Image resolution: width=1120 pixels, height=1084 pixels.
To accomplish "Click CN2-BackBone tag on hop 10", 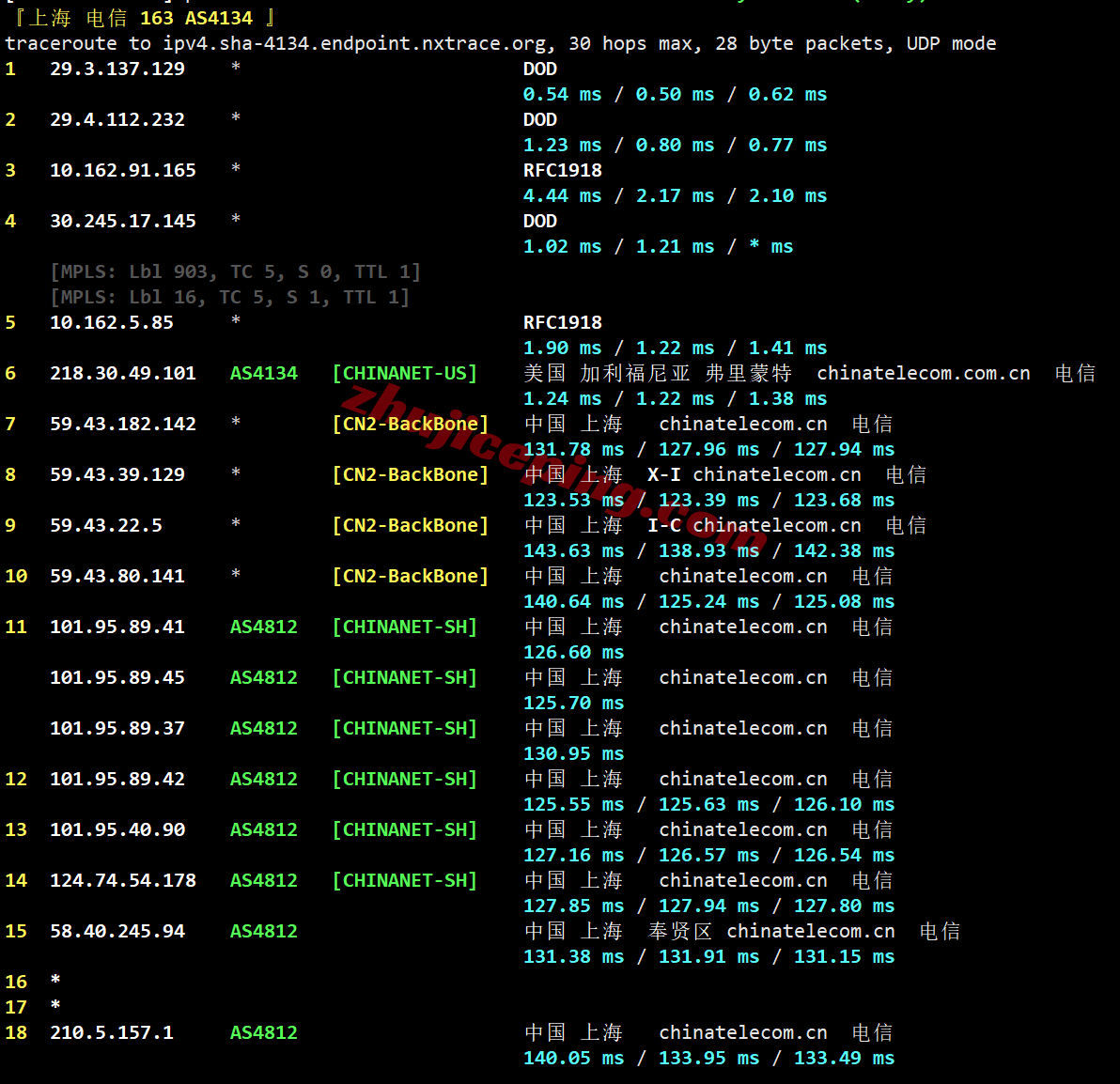I will click(x=410, y=576).
